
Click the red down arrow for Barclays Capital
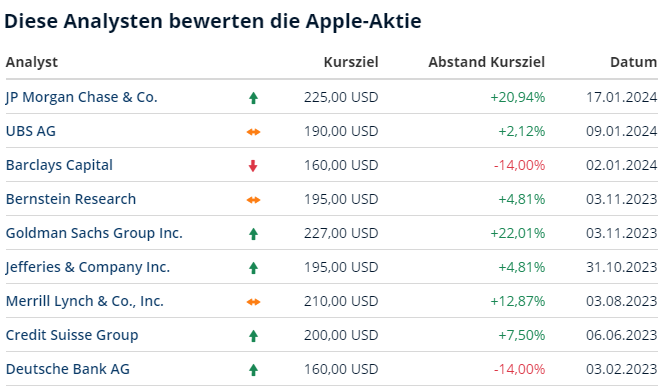(253, 166)
